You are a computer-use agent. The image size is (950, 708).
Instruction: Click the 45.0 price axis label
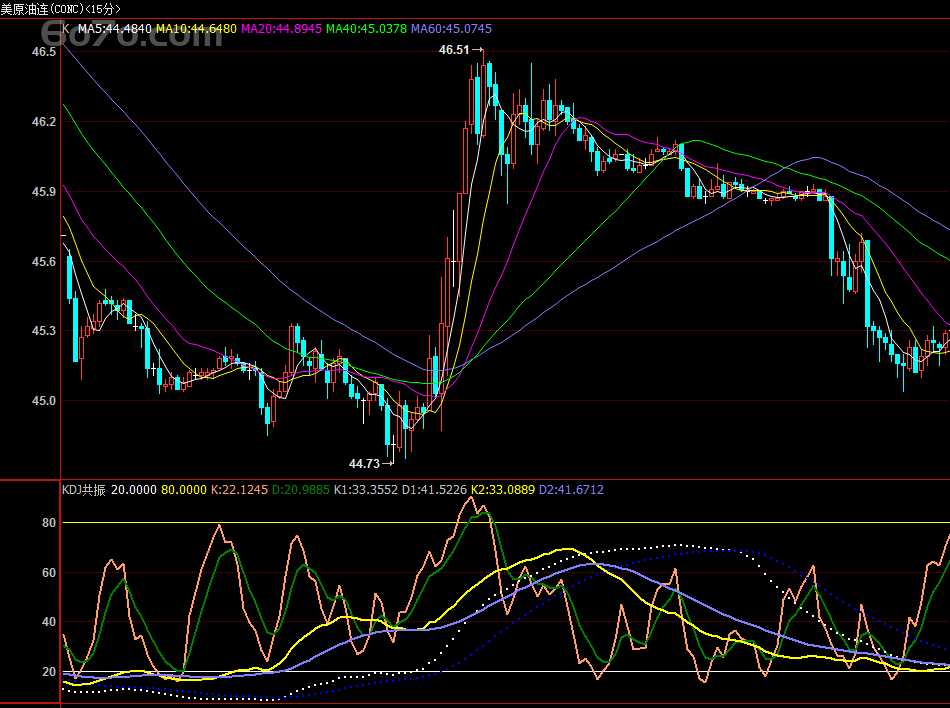tap(44, 401)
